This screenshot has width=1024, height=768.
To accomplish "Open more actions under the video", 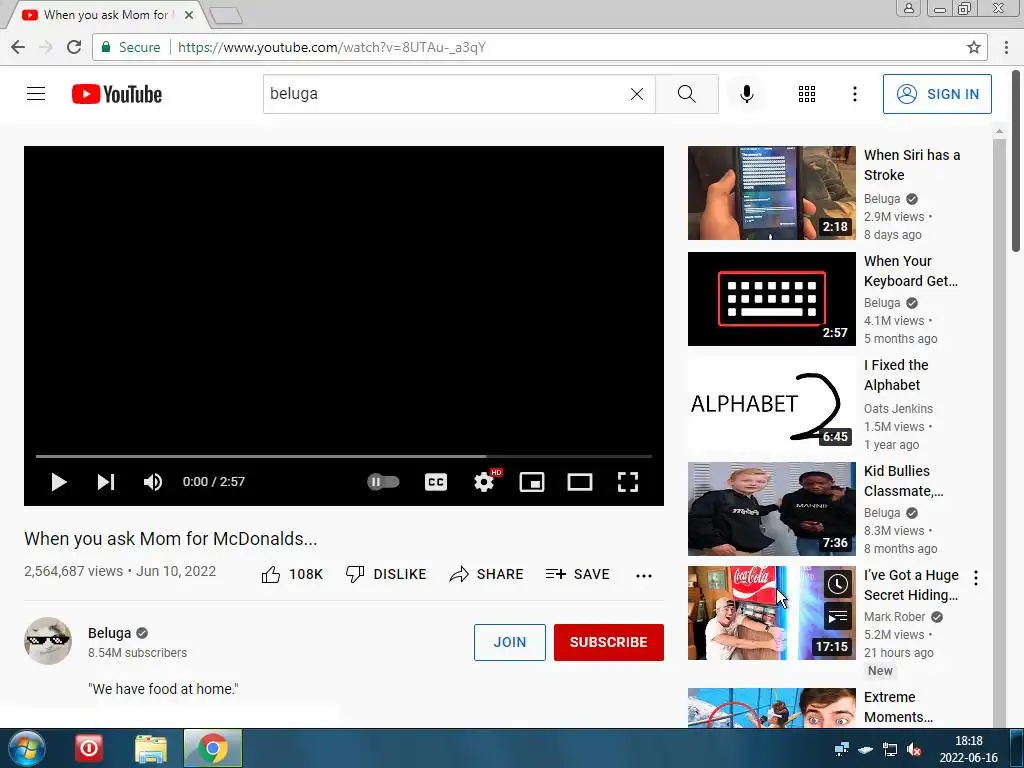I will tap(643, 575).
